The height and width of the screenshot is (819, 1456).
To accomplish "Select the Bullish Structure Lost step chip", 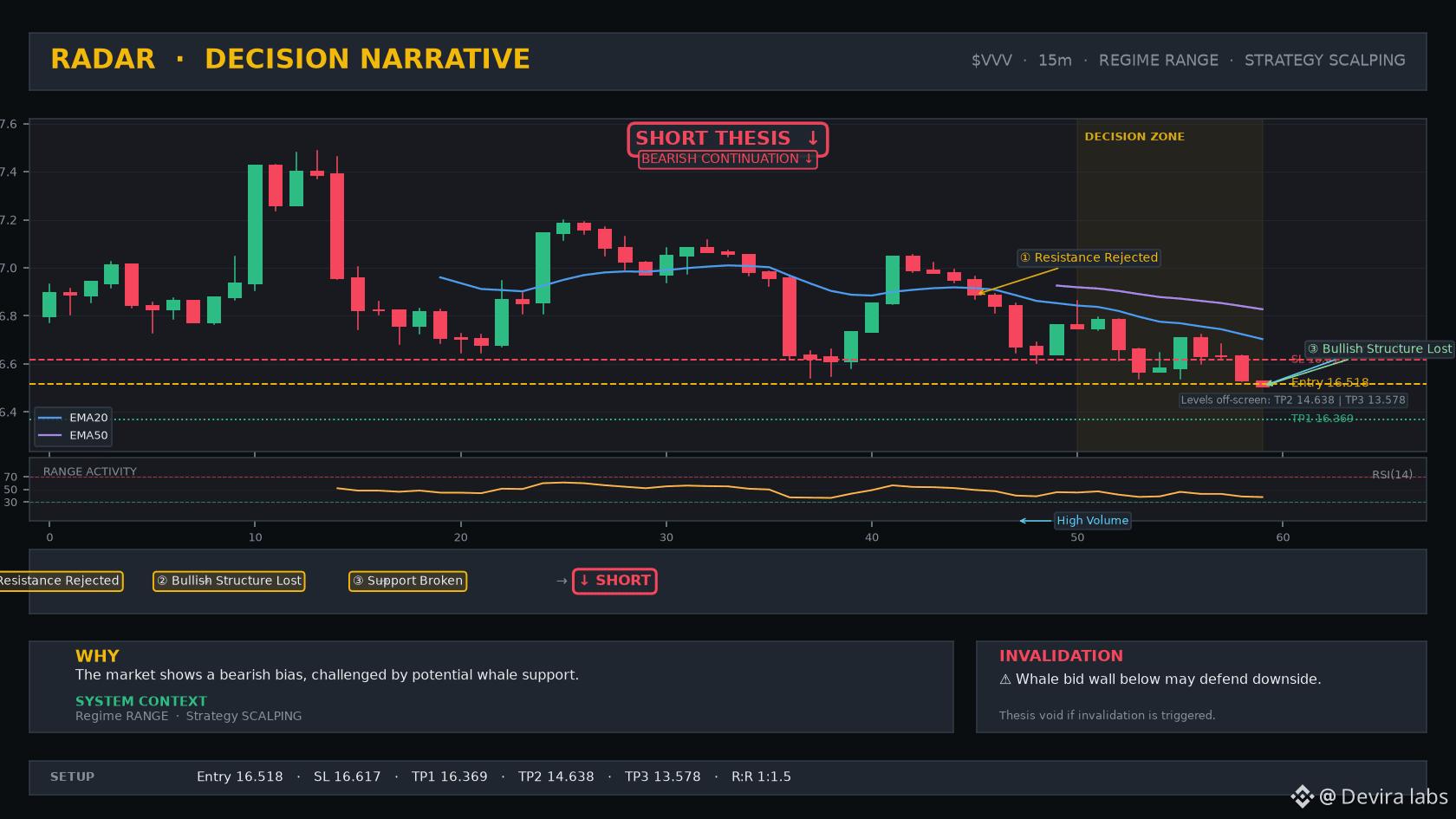I will 229,581.
